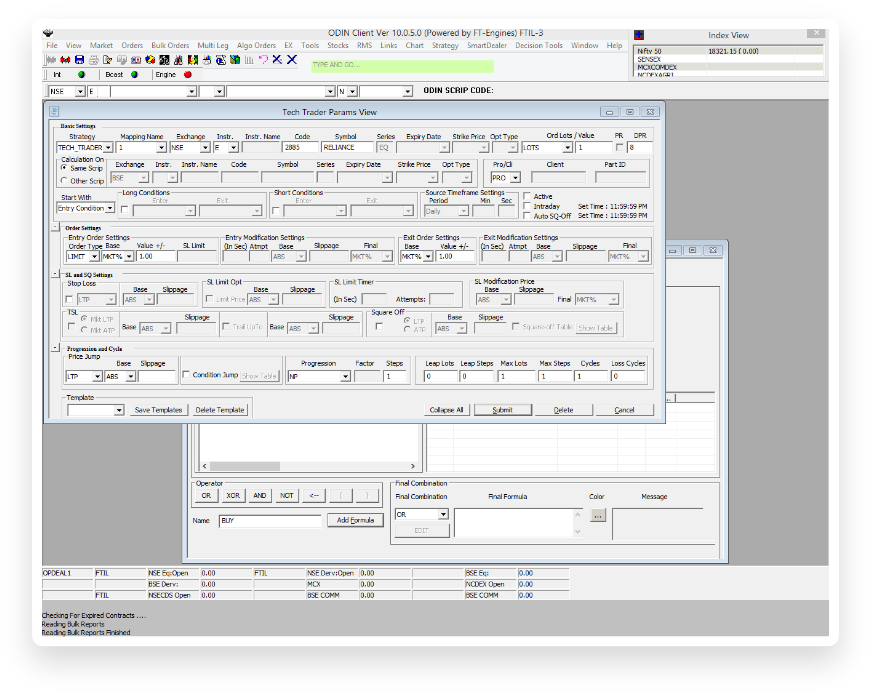Click the red Engine status indicator
Screen dimensions: 872x692
coord(188,75)
